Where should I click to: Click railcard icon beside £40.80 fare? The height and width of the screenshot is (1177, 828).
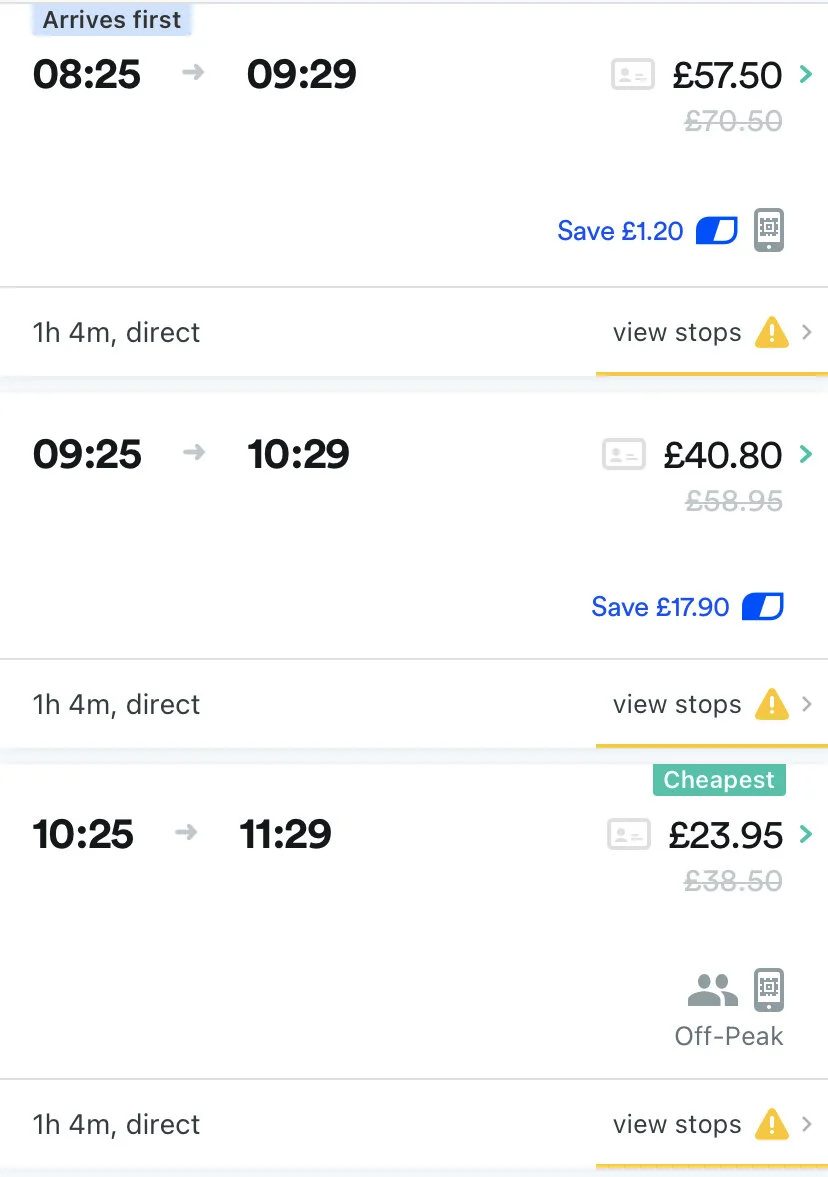coord(624,455)
